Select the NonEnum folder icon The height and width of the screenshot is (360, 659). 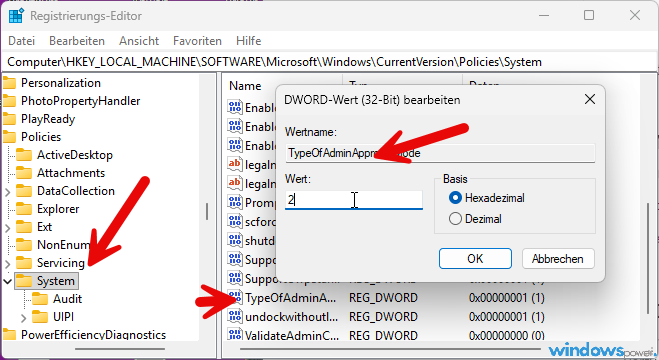[24, 245]
